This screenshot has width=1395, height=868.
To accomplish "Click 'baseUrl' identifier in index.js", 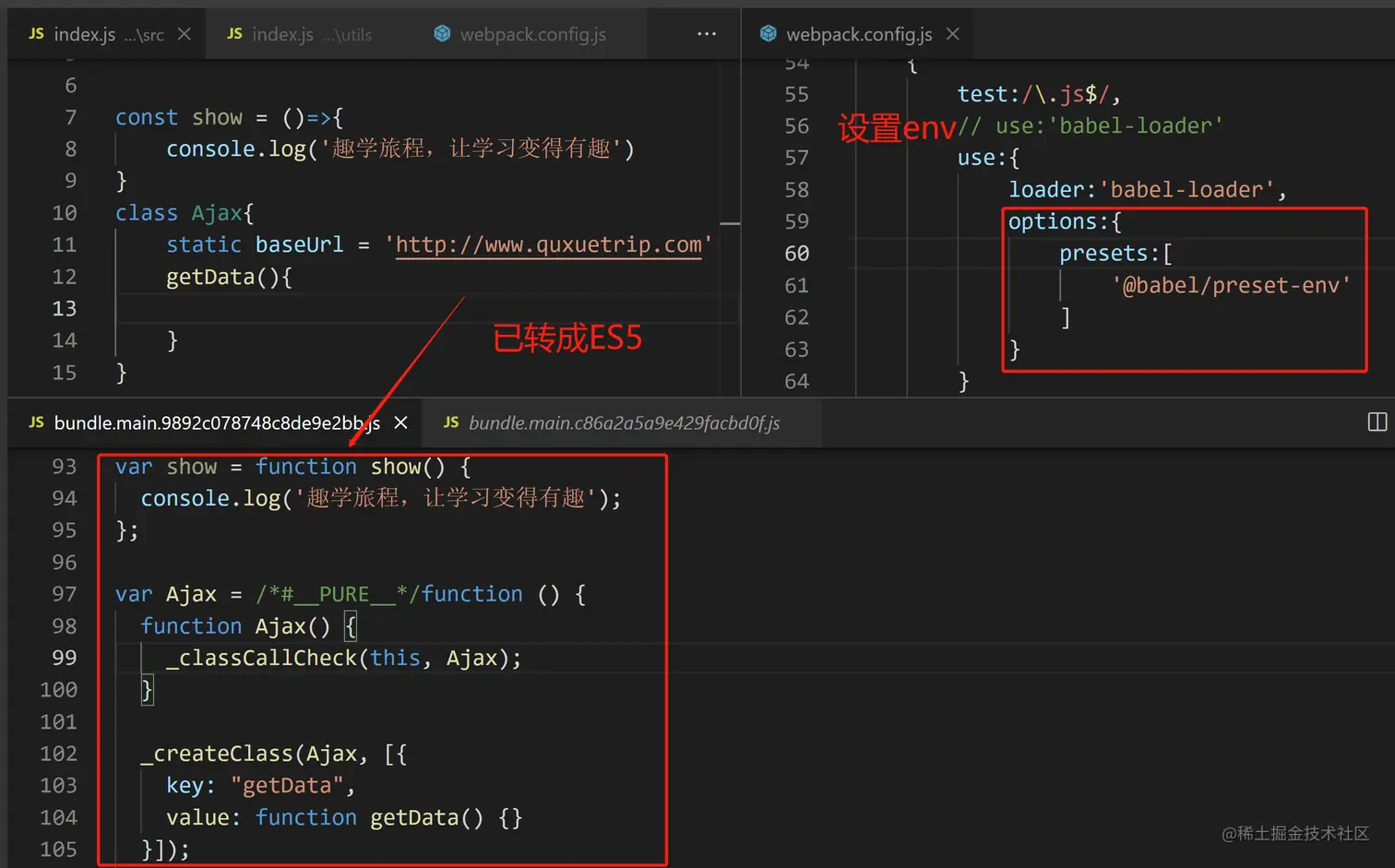I will pyautogui.click(x=299, y=244).
